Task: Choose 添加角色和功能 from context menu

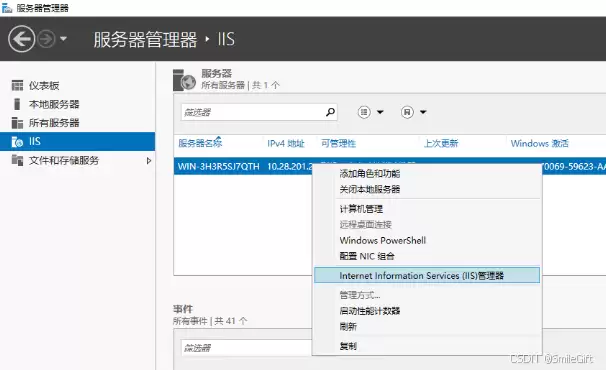Action: click(x=370, y=174)
